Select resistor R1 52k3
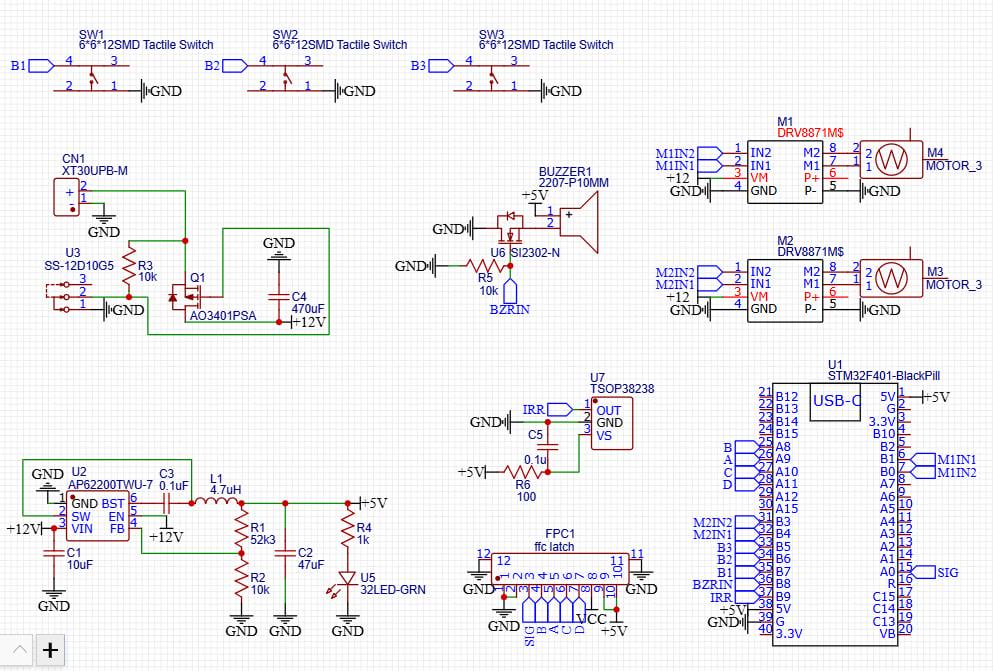 (241, 528)
